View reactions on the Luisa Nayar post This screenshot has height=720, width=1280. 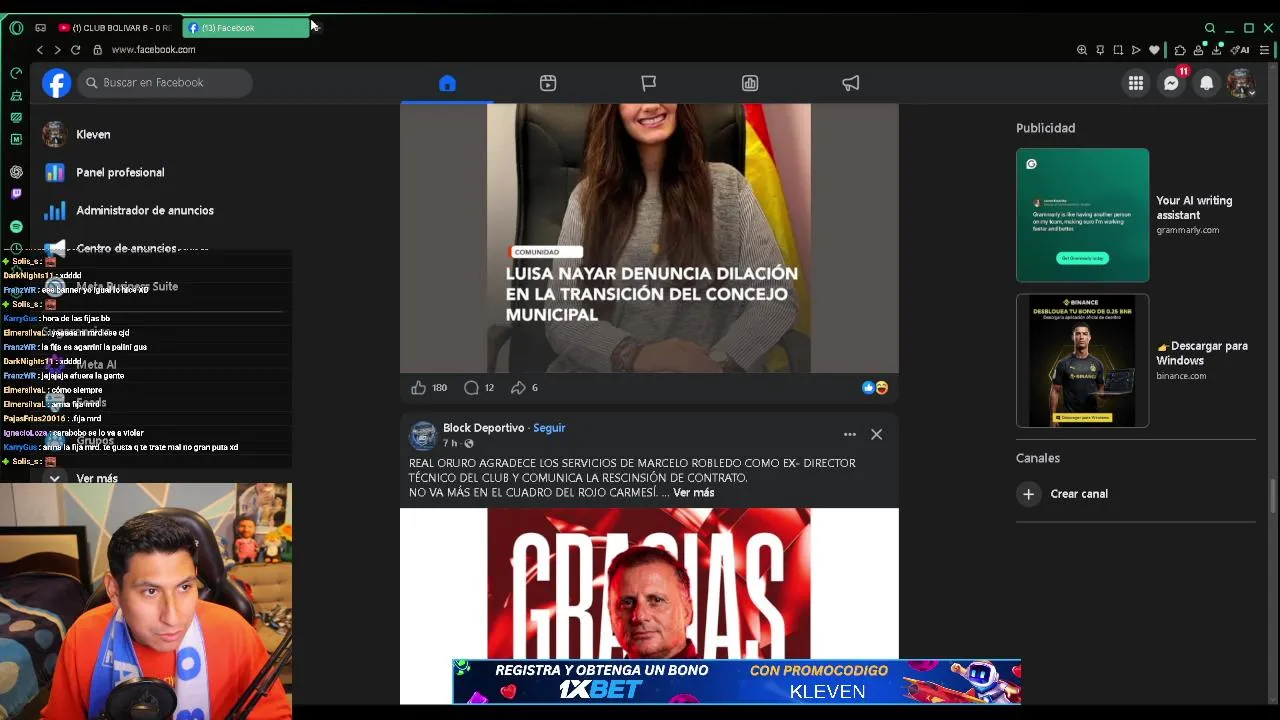(875, 388)
